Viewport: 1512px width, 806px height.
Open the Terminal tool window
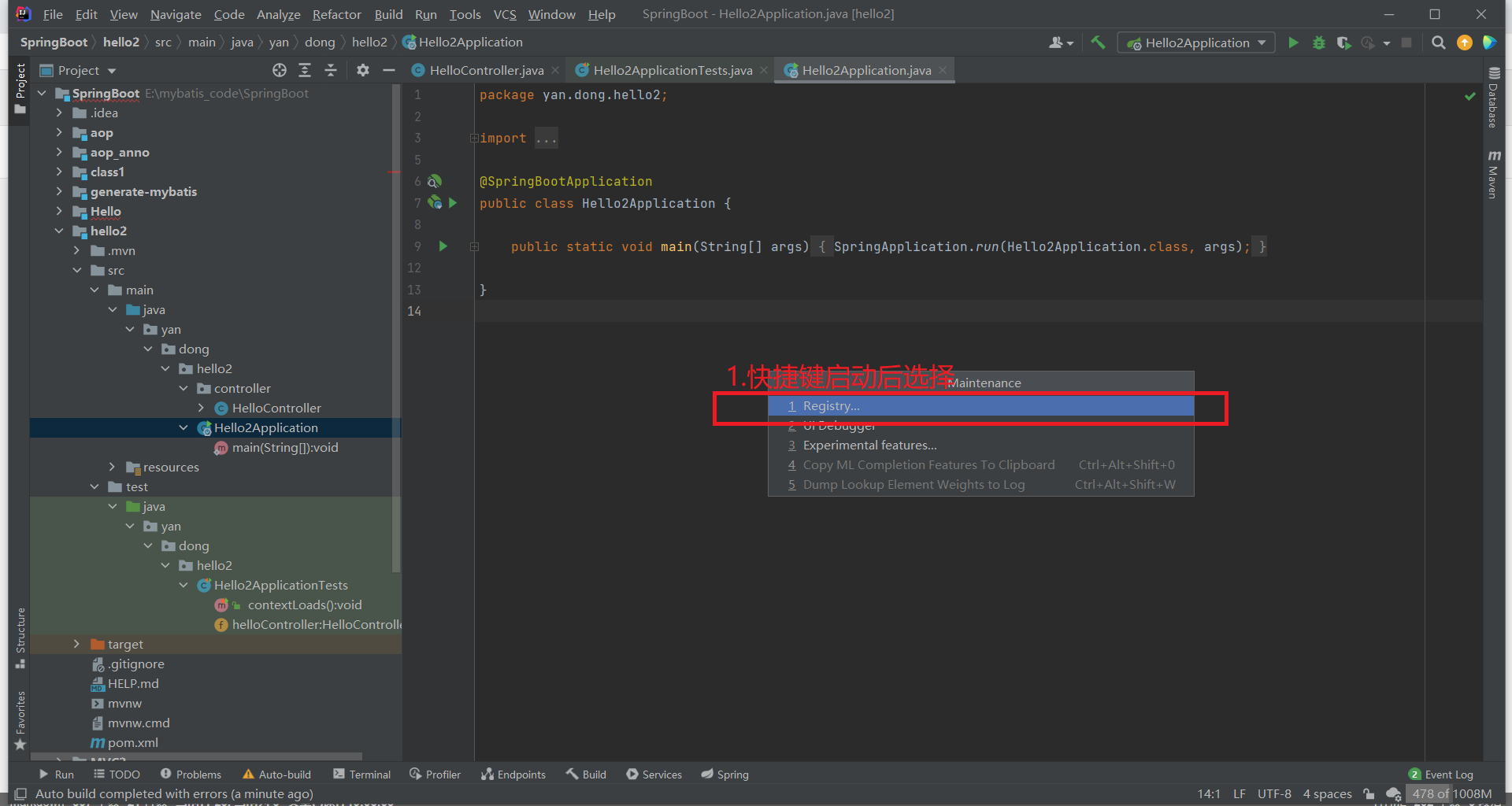coord(361,775)
